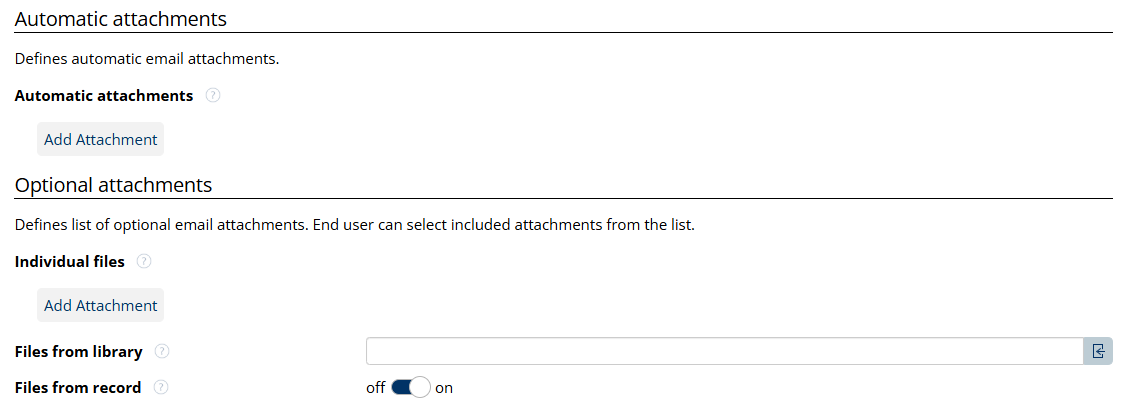Screen dimensions: 1136x409
Task: Open the Files from record help icon
Action: [x=161, y=387]
